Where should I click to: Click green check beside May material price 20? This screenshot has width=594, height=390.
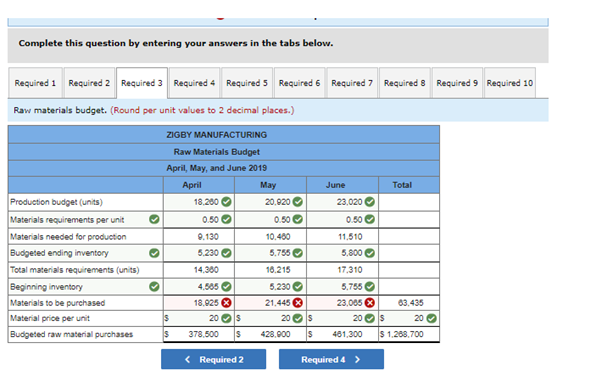[x=298, y=318]
